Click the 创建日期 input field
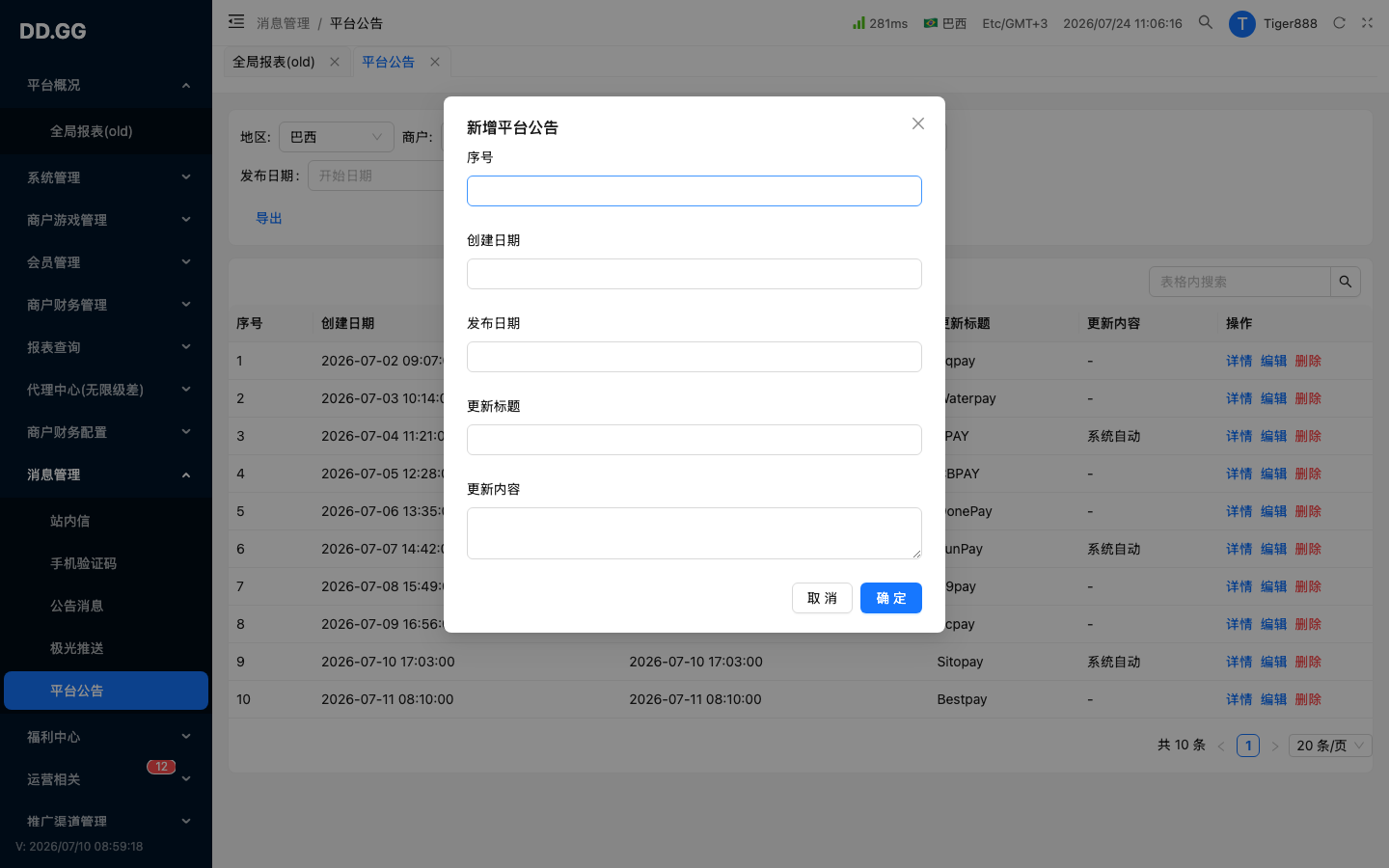This screenshot has height=868, width=1389. pyautogui.click(x=694, y=274)
